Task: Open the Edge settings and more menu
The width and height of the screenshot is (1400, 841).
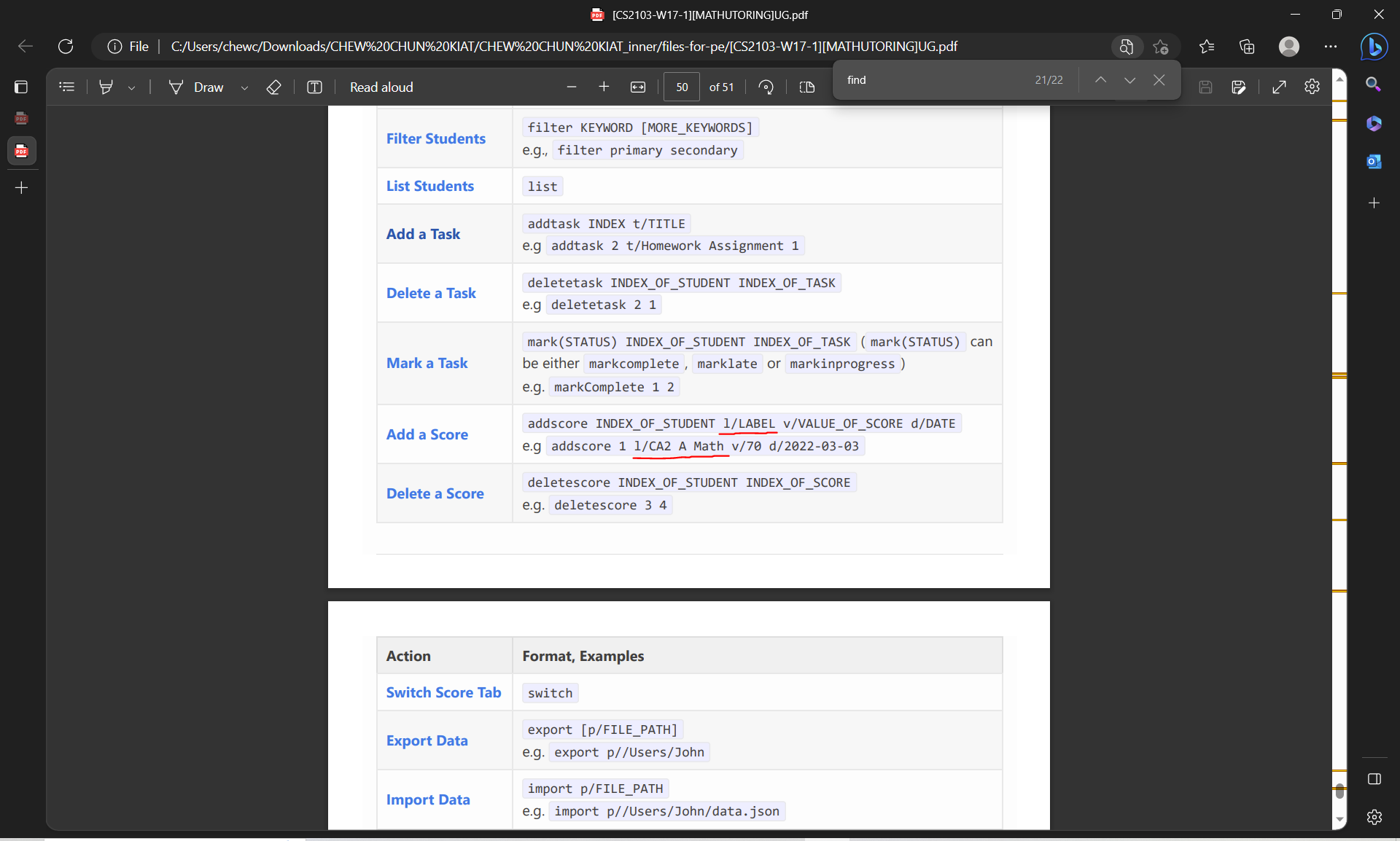Action: click(1331, 47)
